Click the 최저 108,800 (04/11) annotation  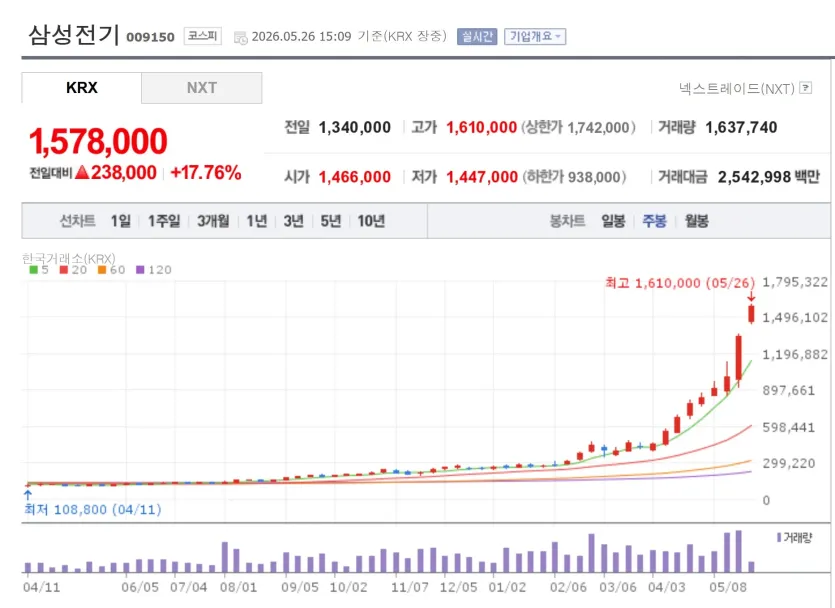coord(93,510)
